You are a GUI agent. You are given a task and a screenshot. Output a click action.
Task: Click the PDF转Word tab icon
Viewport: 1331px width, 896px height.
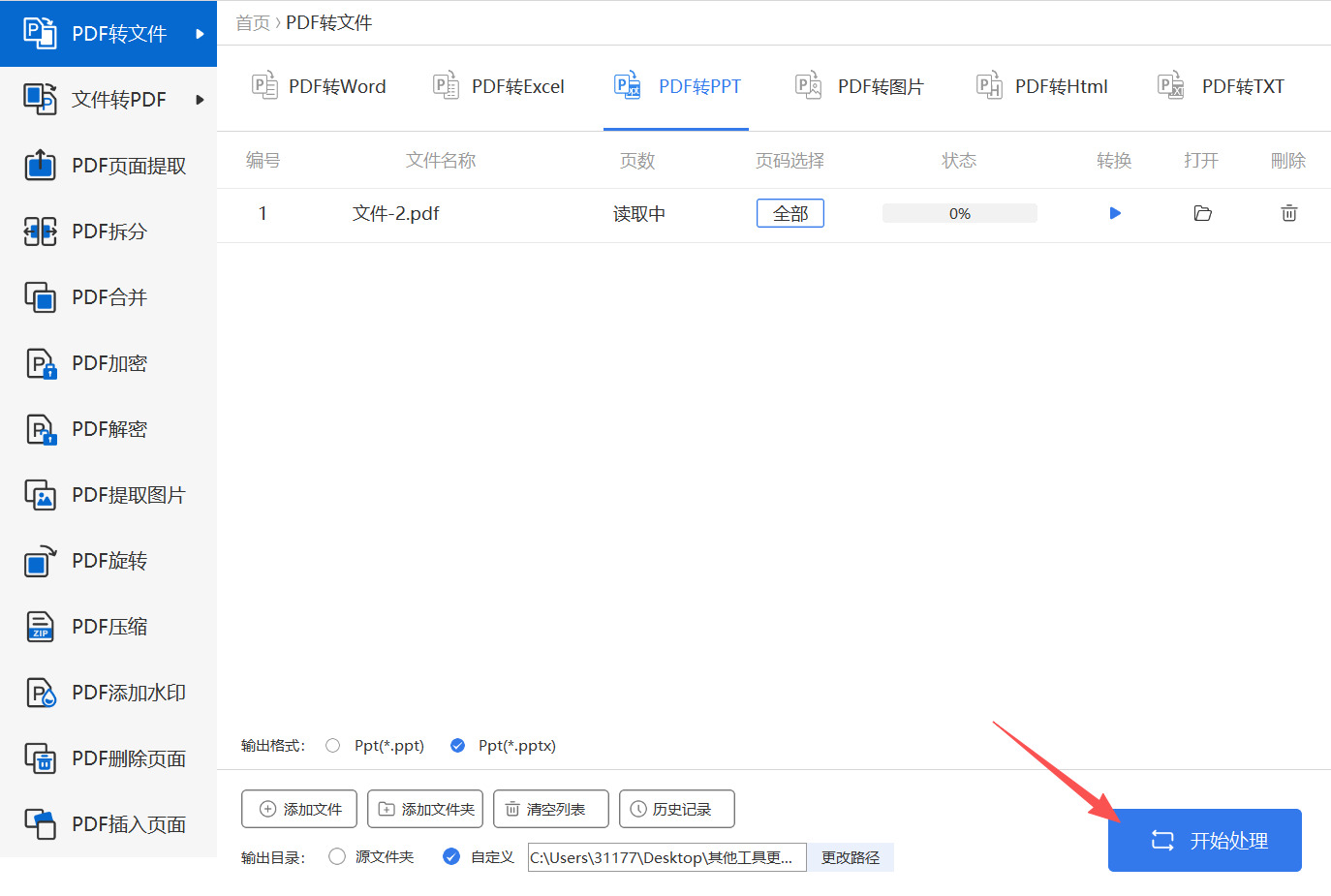click(264, 86)
